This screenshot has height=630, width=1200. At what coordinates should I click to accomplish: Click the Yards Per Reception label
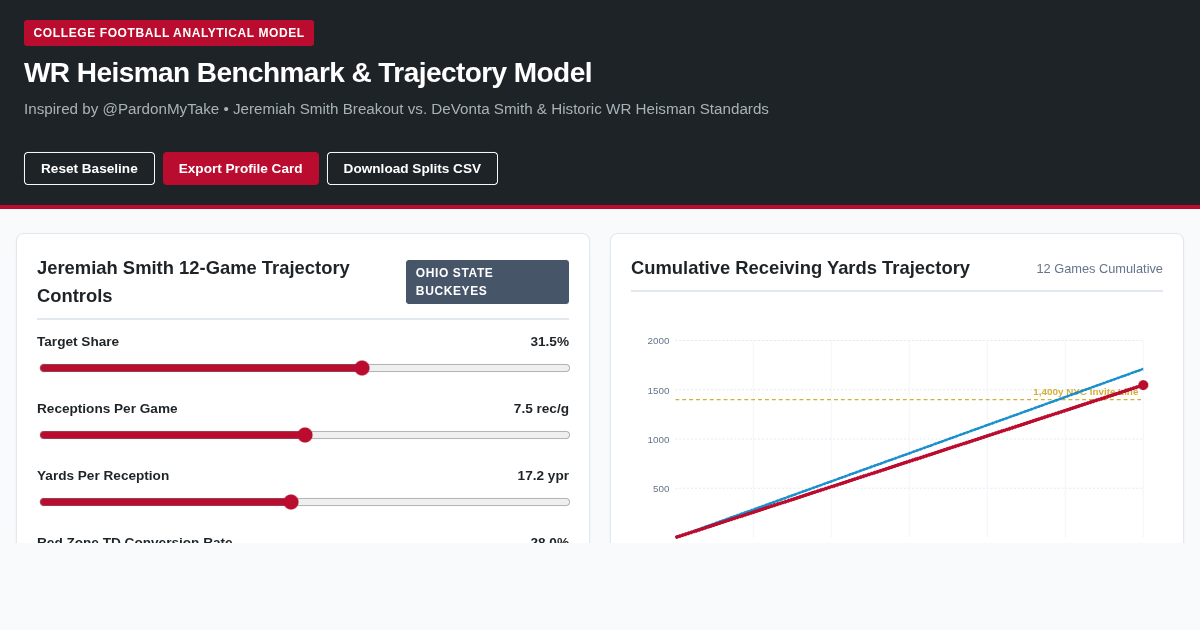[103, 476]
